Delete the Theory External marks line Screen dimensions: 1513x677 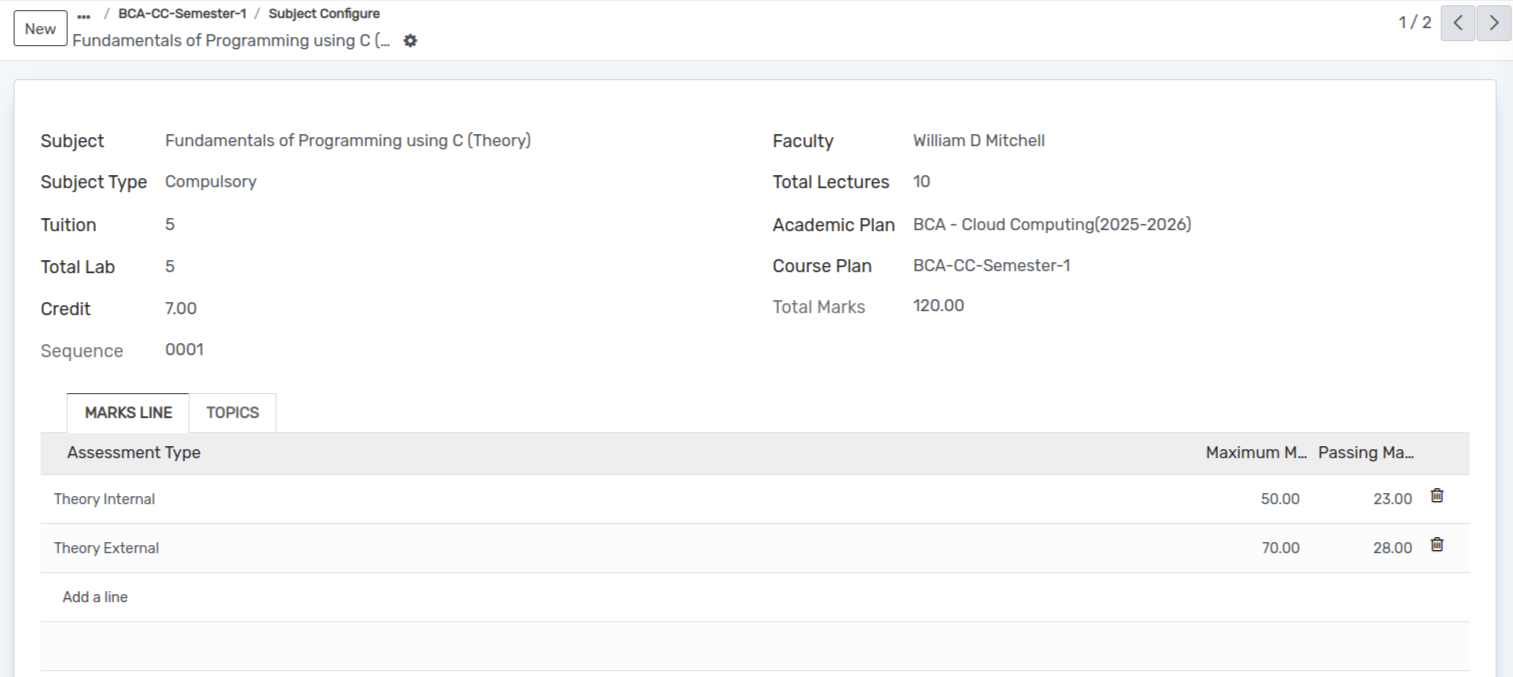[1437, 545]
